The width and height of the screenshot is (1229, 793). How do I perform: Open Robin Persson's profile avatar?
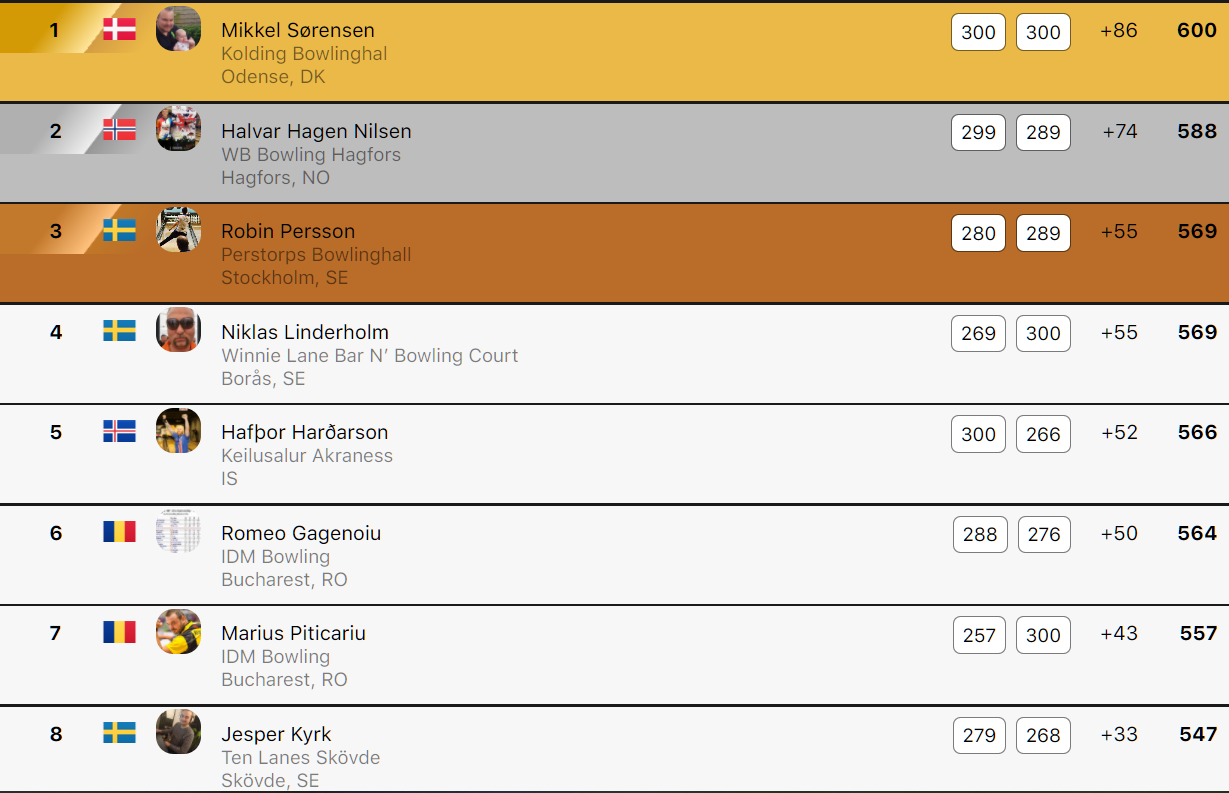coord(178,230)
